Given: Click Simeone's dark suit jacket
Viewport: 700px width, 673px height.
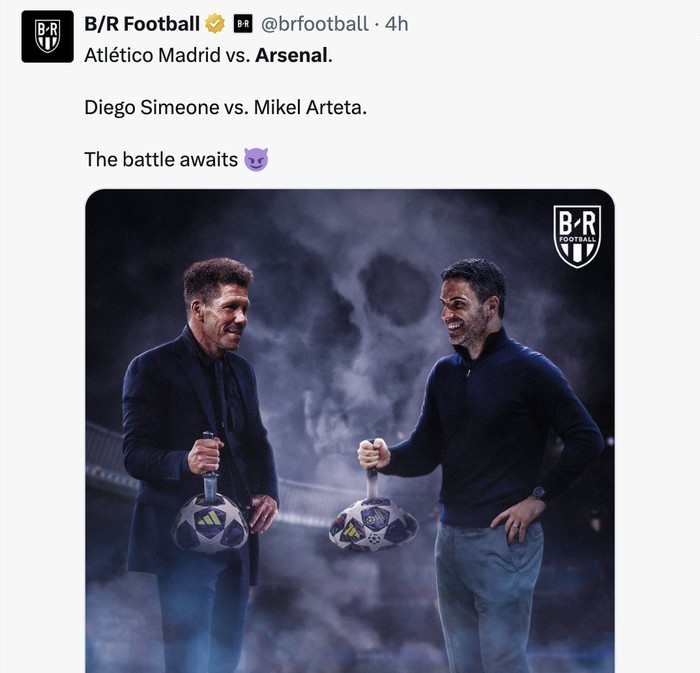Looking at the screenshot, I should [x=160, y=420].
